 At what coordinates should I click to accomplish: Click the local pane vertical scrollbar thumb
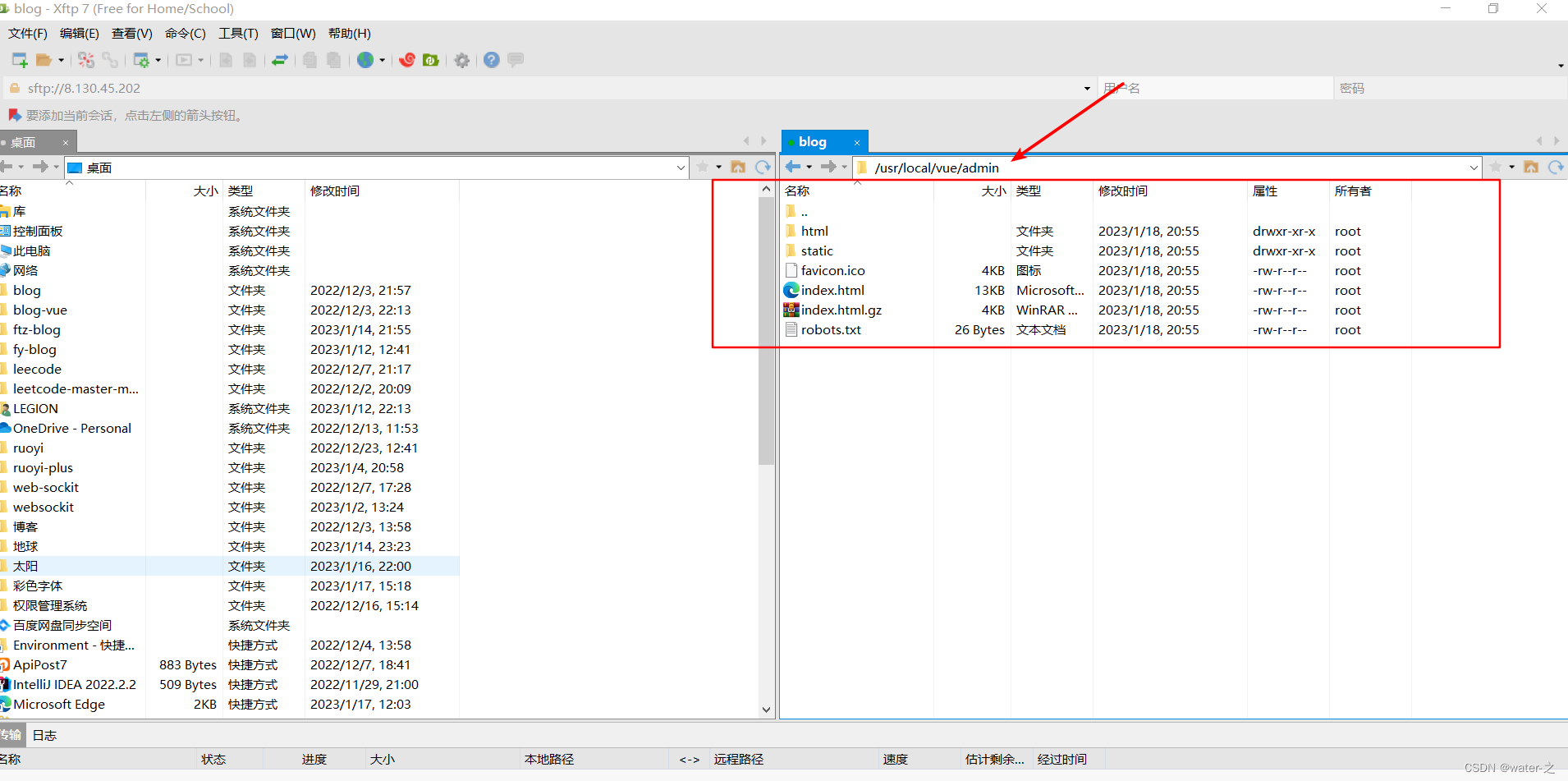pyautogui.click(x=766, y=331)
